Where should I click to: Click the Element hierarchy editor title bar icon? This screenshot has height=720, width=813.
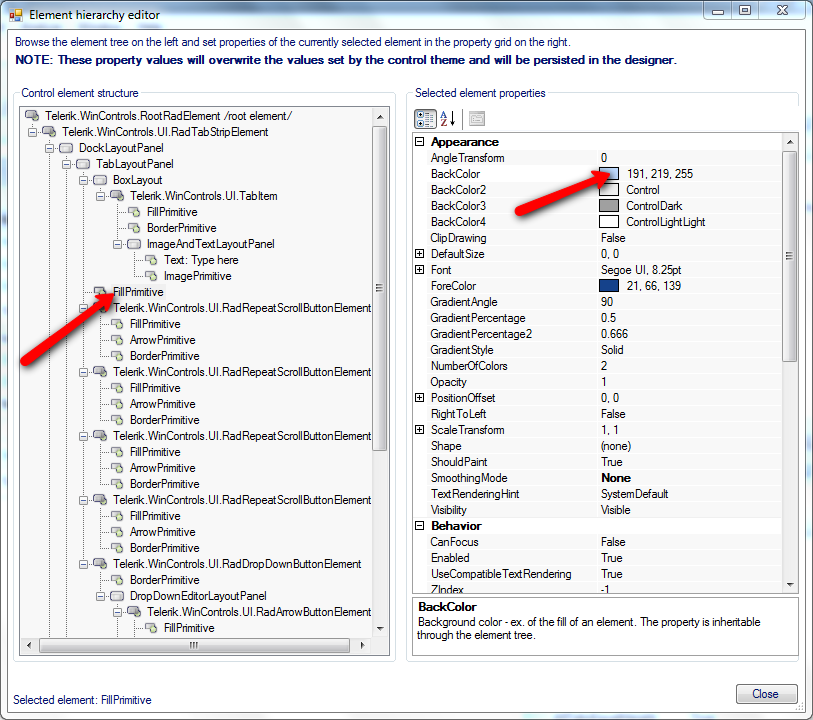[x=16, y=15]
